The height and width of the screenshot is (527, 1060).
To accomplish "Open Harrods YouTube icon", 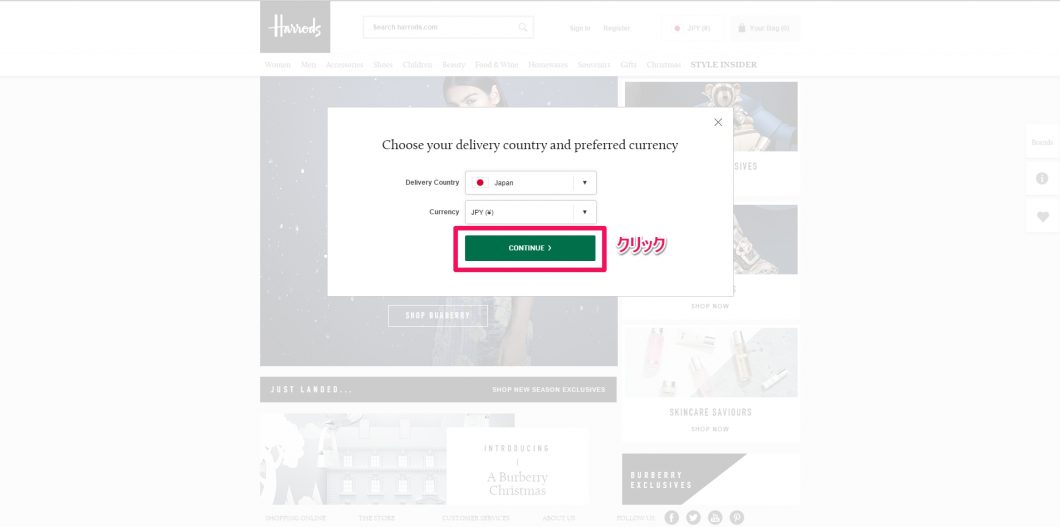I will [x=715, y=518].
